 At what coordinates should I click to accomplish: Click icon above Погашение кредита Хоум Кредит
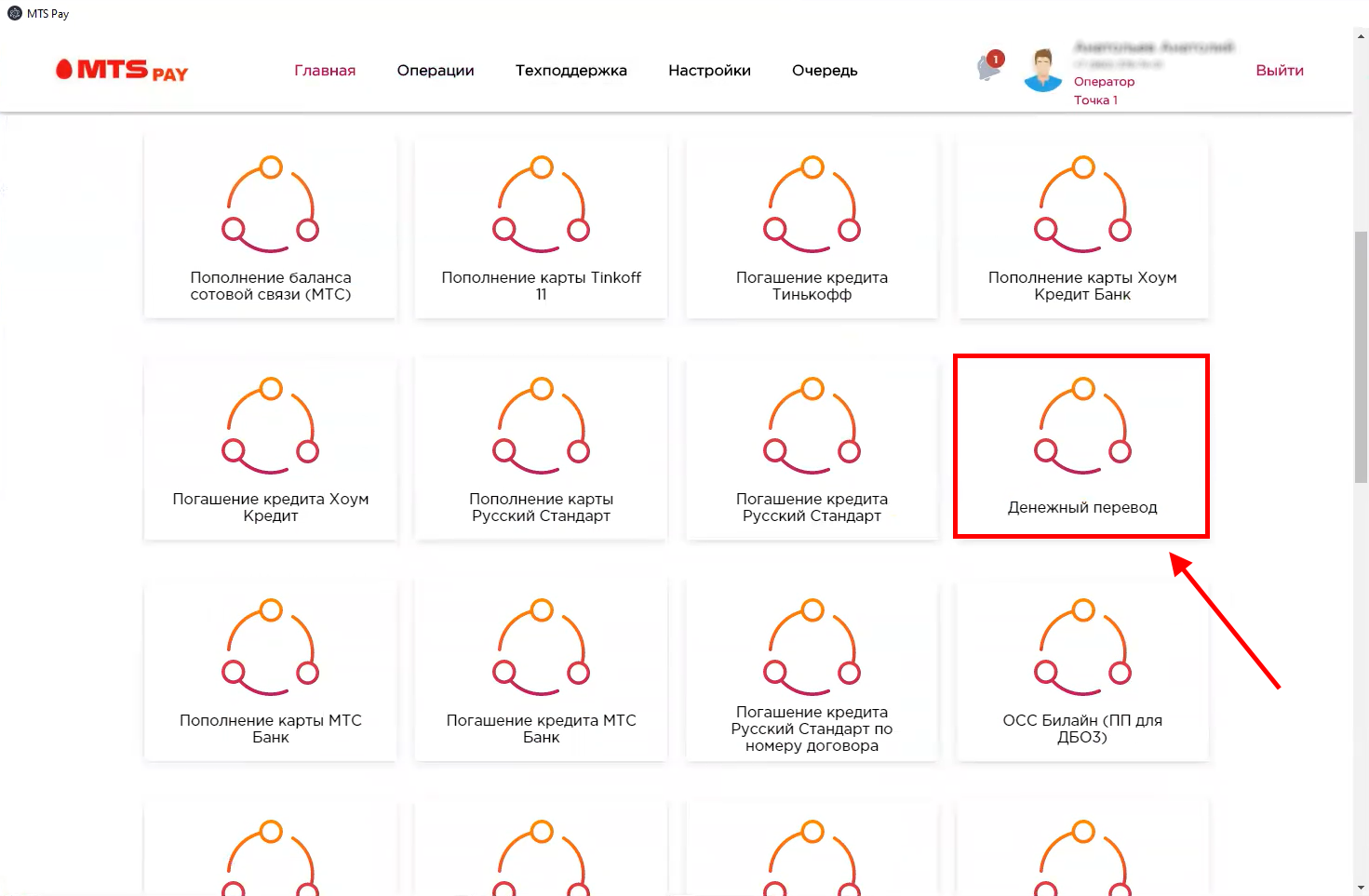click(x=271, y=425)
